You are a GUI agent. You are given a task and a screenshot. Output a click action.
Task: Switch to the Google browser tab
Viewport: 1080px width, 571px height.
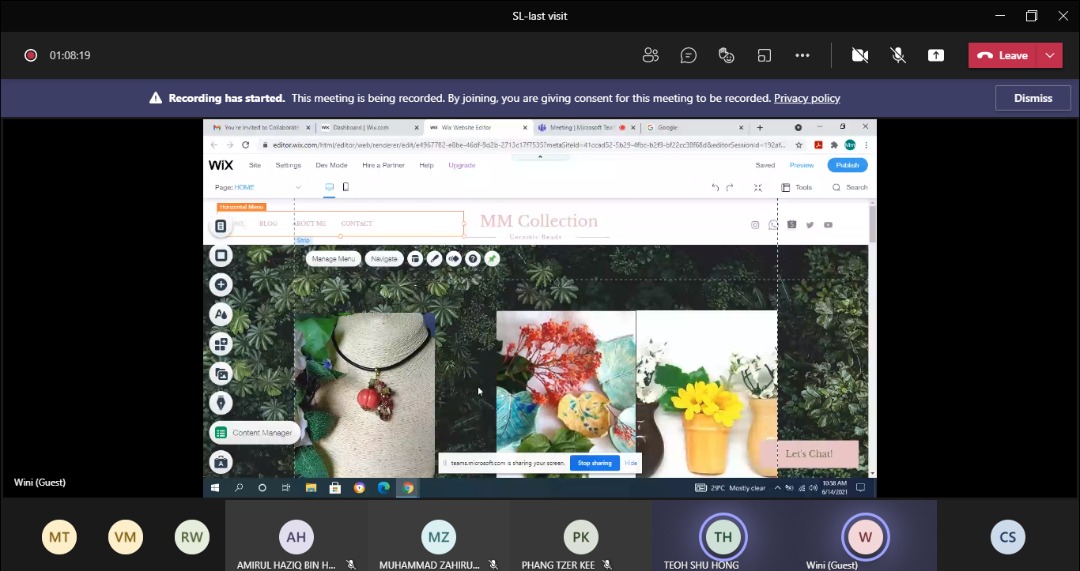point(692,127)
